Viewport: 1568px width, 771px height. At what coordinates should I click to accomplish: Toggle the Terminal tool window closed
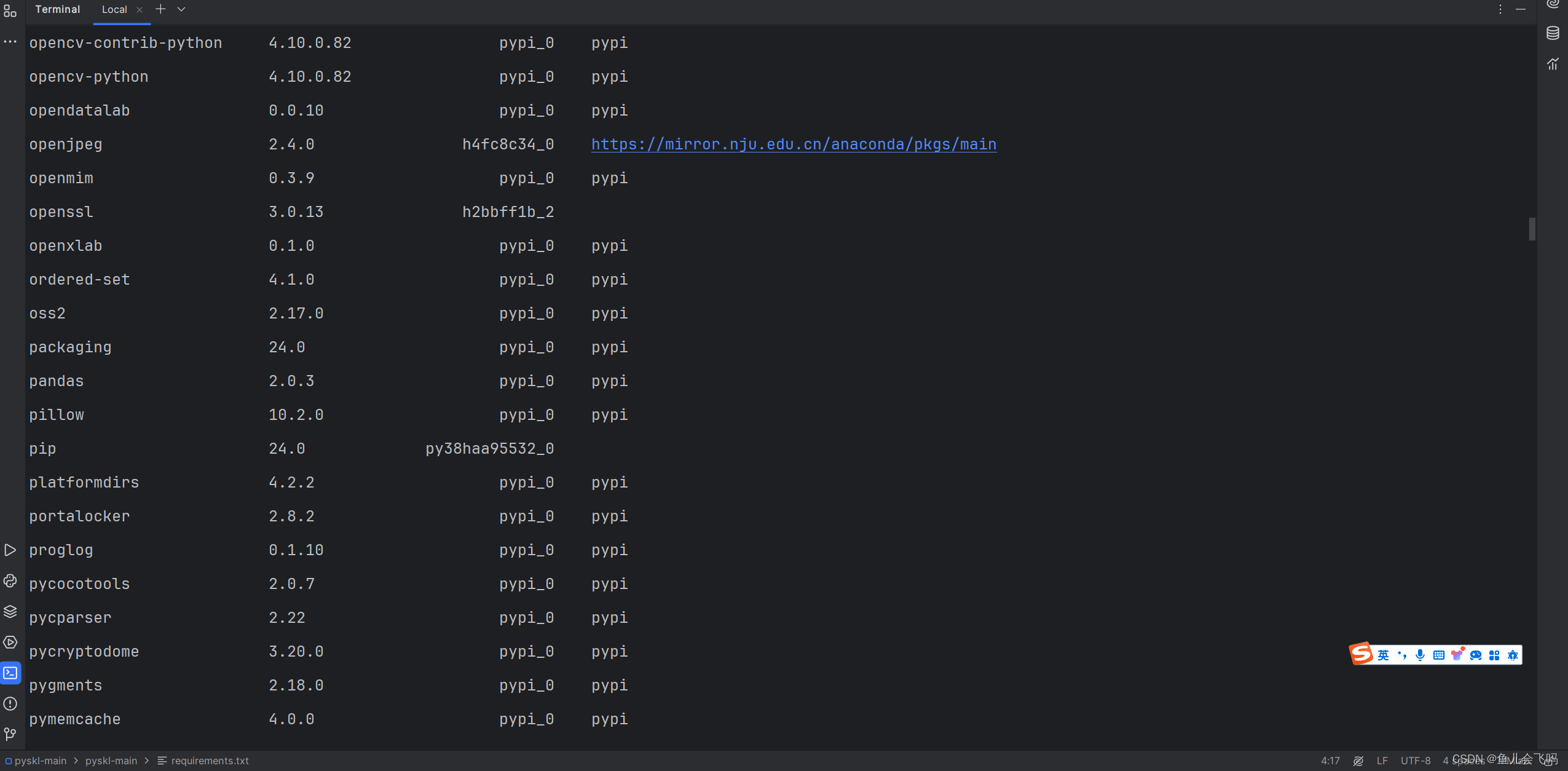(x=10, y=673)
